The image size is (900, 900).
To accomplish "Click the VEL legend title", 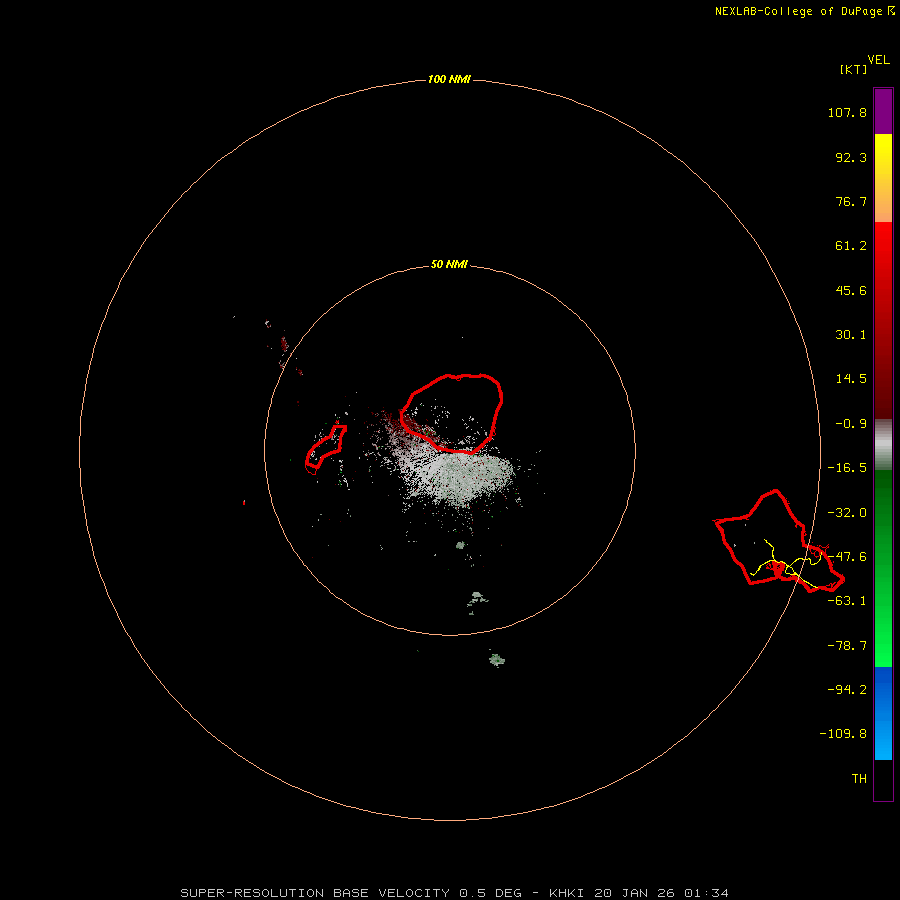I will (x=878, y=60).
